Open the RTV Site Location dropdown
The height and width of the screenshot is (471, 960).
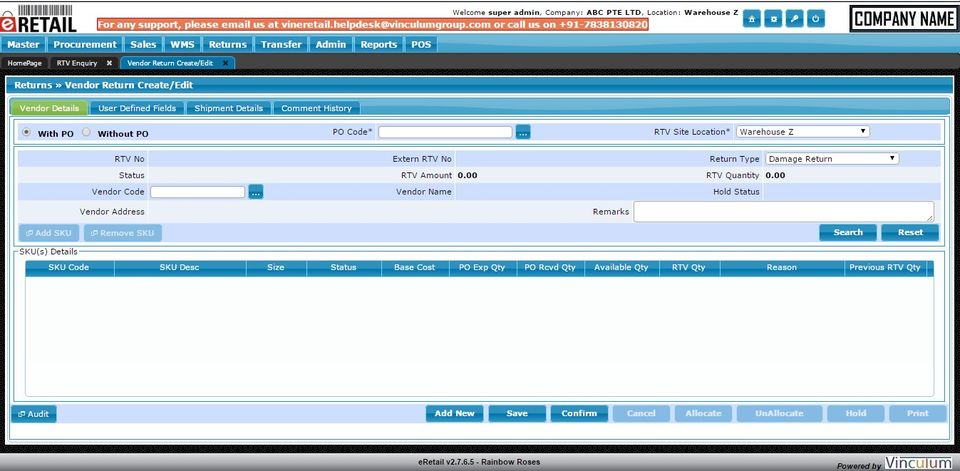[802, 132]
